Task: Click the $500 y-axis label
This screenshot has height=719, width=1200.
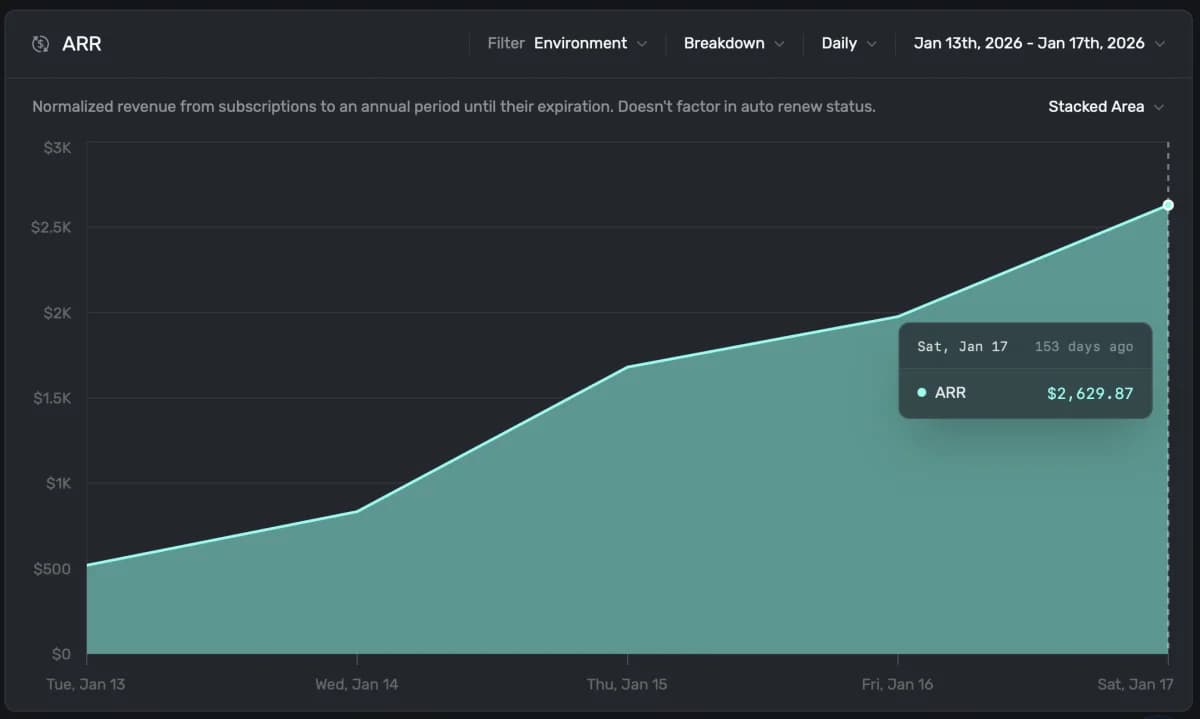Action: tap(52, 569)
